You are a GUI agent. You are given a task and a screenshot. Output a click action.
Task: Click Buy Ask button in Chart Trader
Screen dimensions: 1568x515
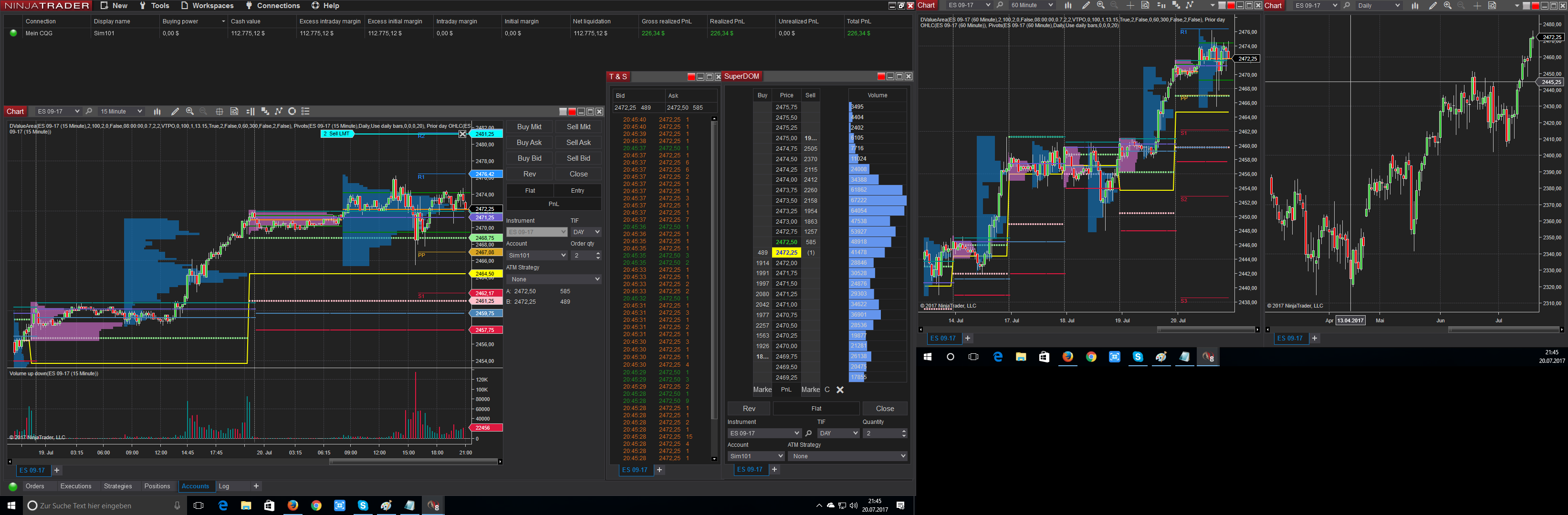pyautogui.click(x=529, y=143)
